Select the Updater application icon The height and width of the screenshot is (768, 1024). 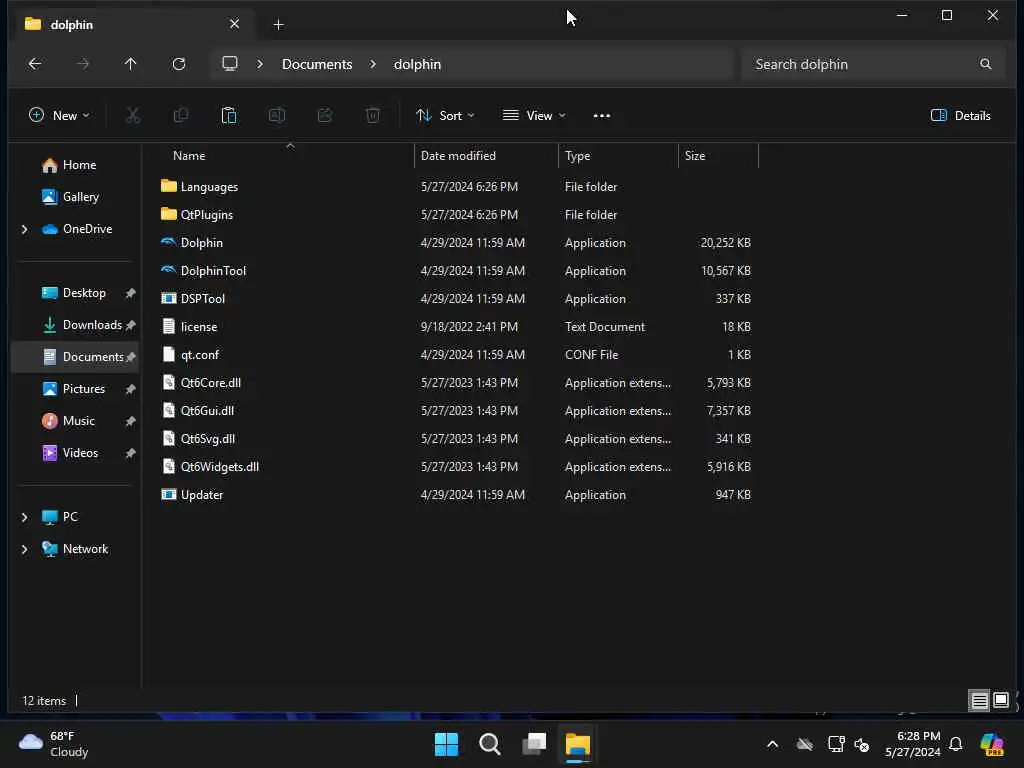[x=168, y=494]
